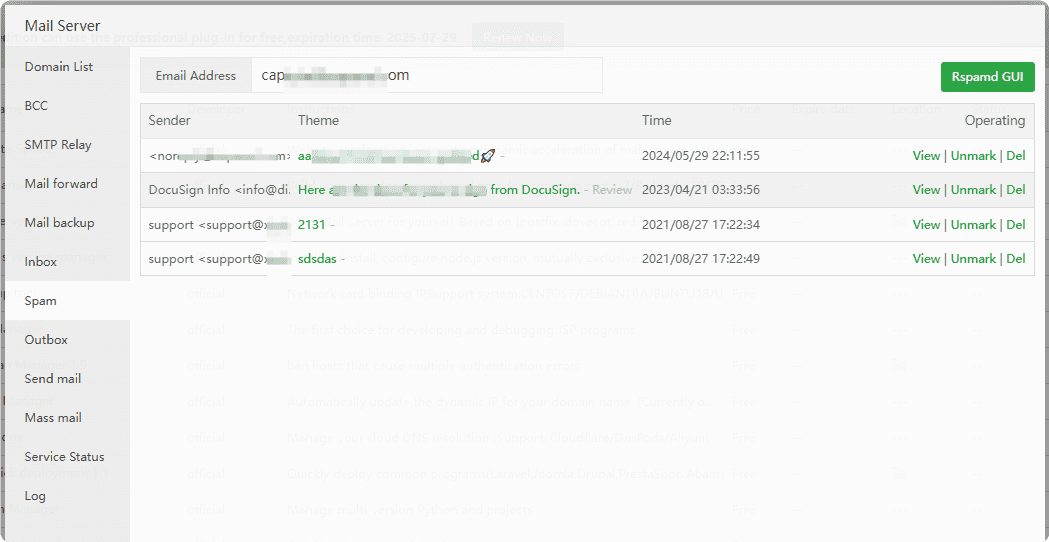1049x542 pixels.
Task: Click the rocket emoji theme link
Action: [488, 156]
